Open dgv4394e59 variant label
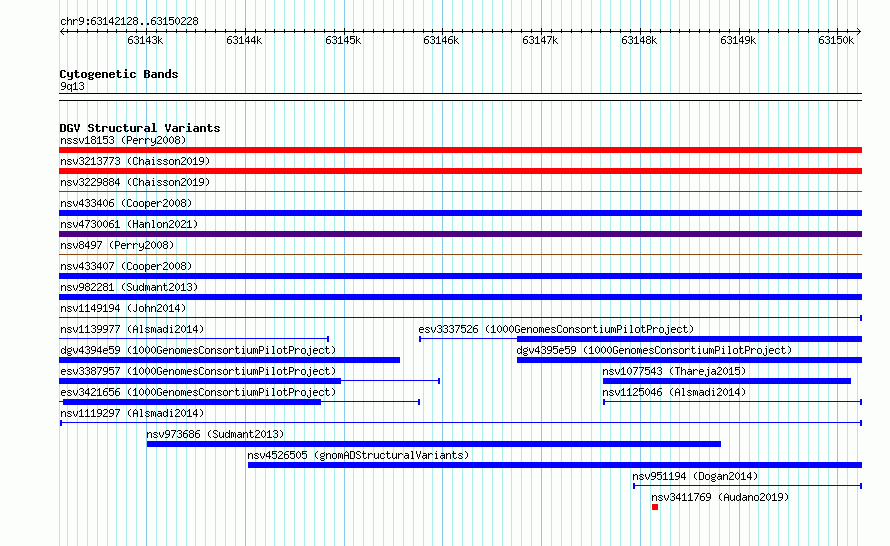 [x=198, y=350]
